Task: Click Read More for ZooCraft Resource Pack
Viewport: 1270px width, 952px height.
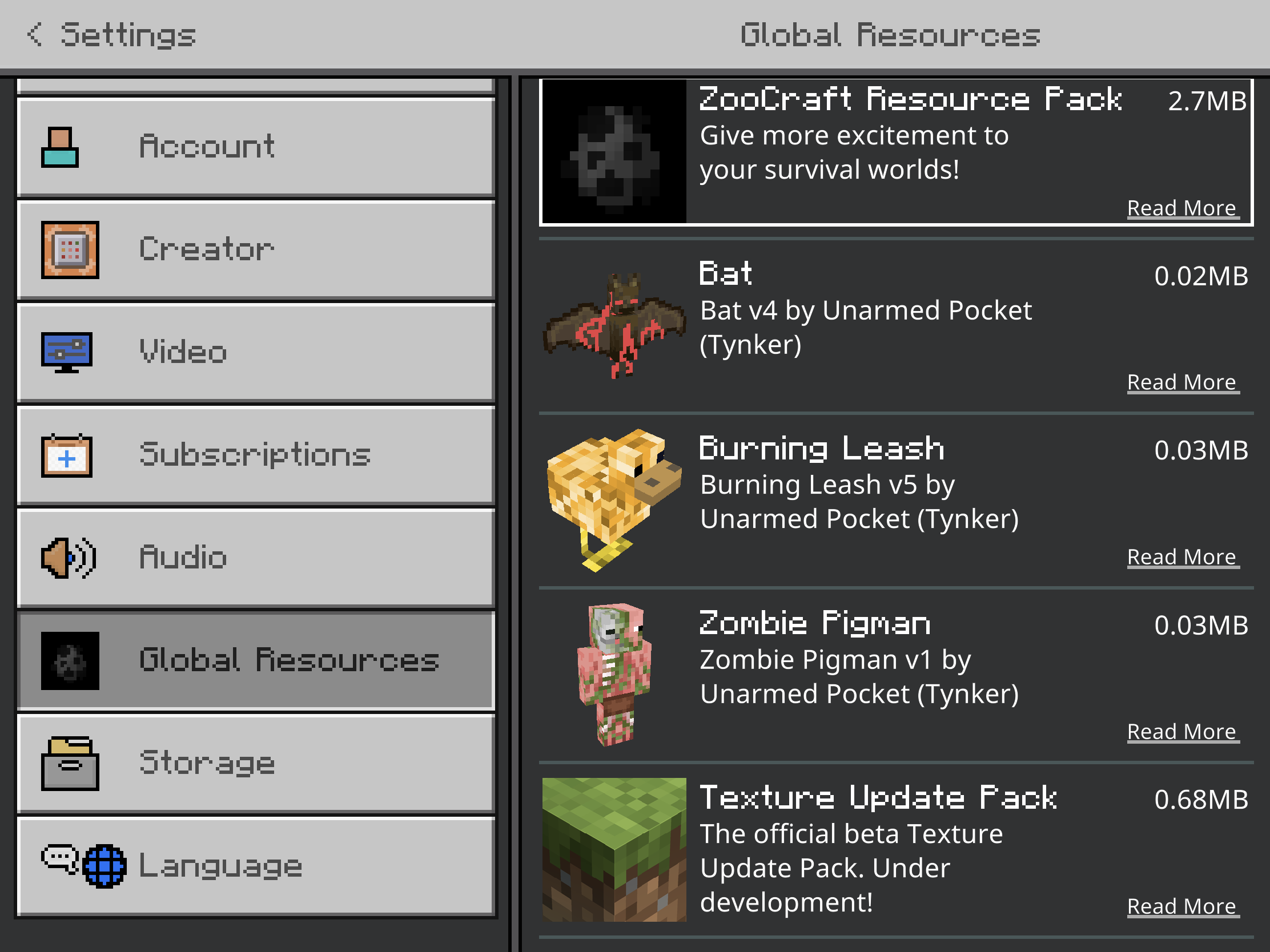Action: tap(1183, 208)
